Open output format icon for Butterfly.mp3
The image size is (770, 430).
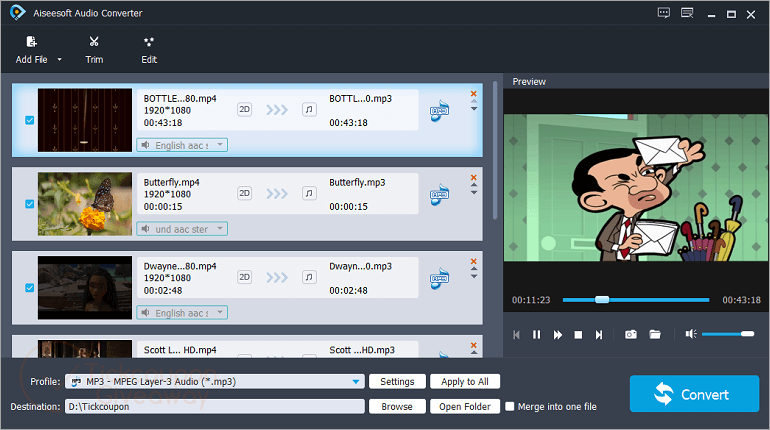click(440, 195)
